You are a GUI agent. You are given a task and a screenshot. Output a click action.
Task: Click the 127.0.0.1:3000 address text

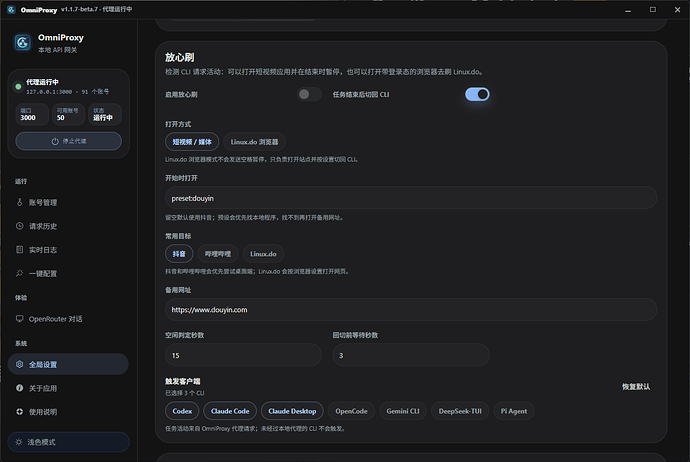point(48,92)
